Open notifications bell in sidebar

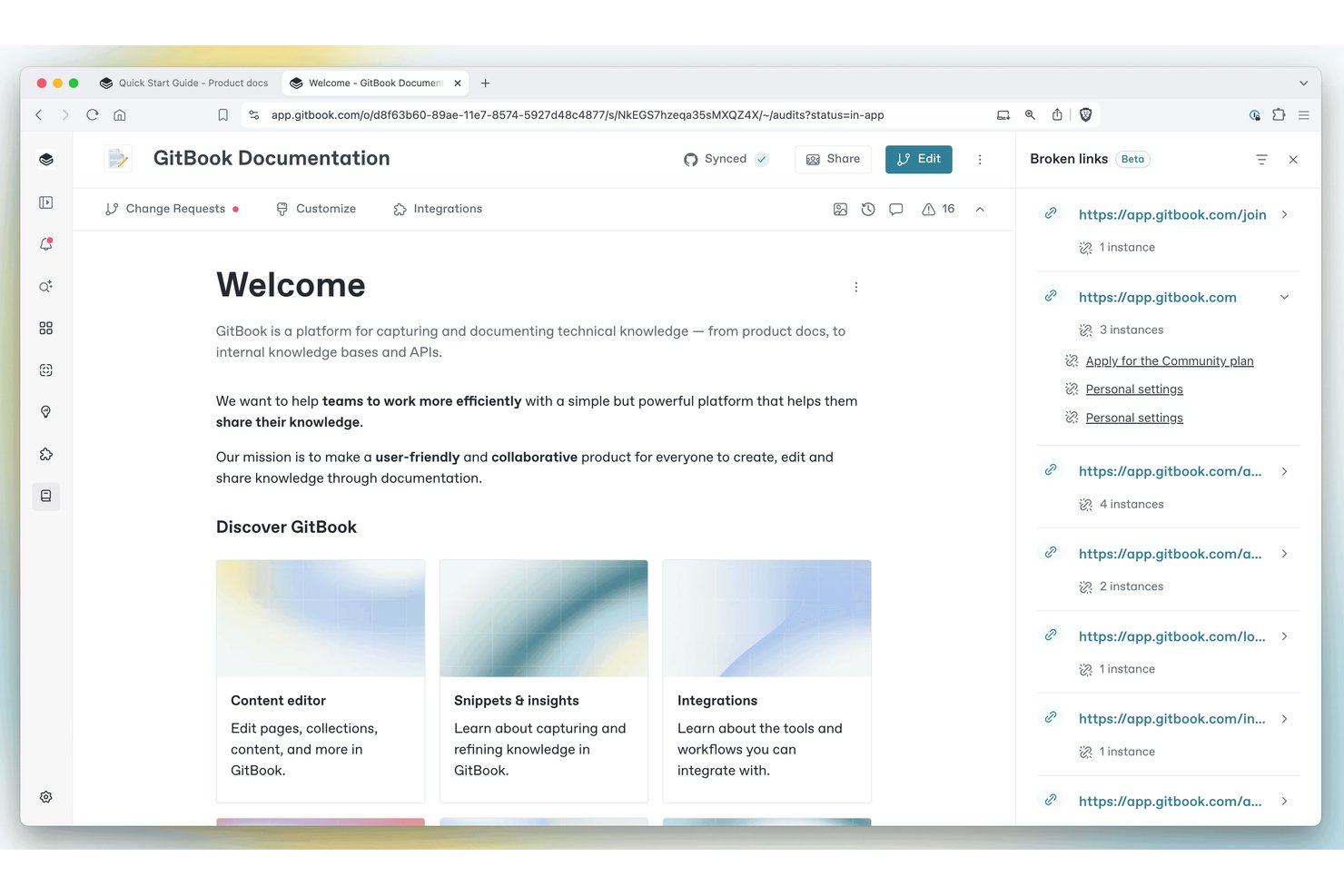click(x=46, y=244)
